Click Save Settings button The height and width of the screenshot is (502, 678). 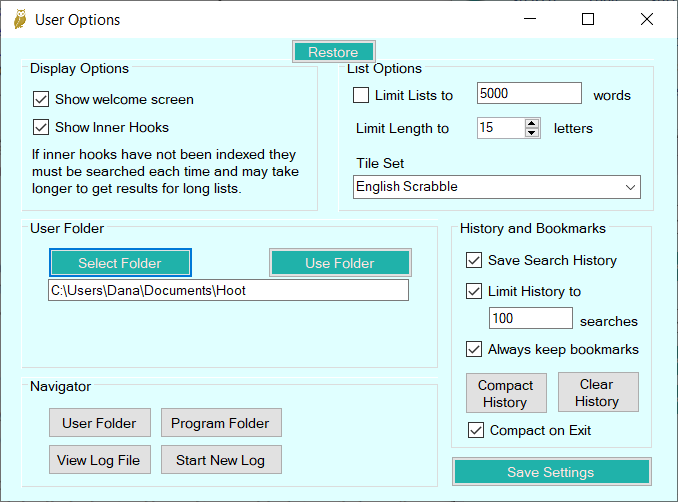551,472
